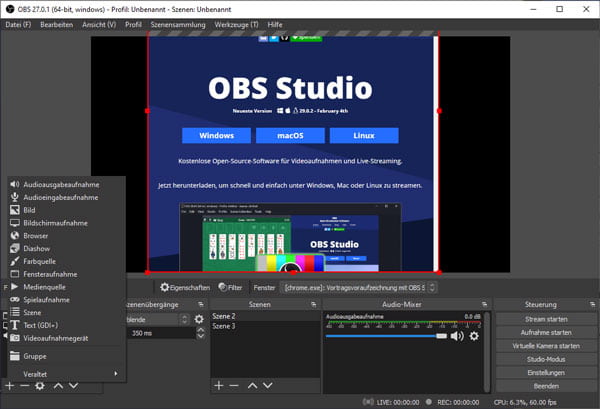Click Beenden to exit OBS
This screenshot has width=600, height=409.
[x=546, y=386]
